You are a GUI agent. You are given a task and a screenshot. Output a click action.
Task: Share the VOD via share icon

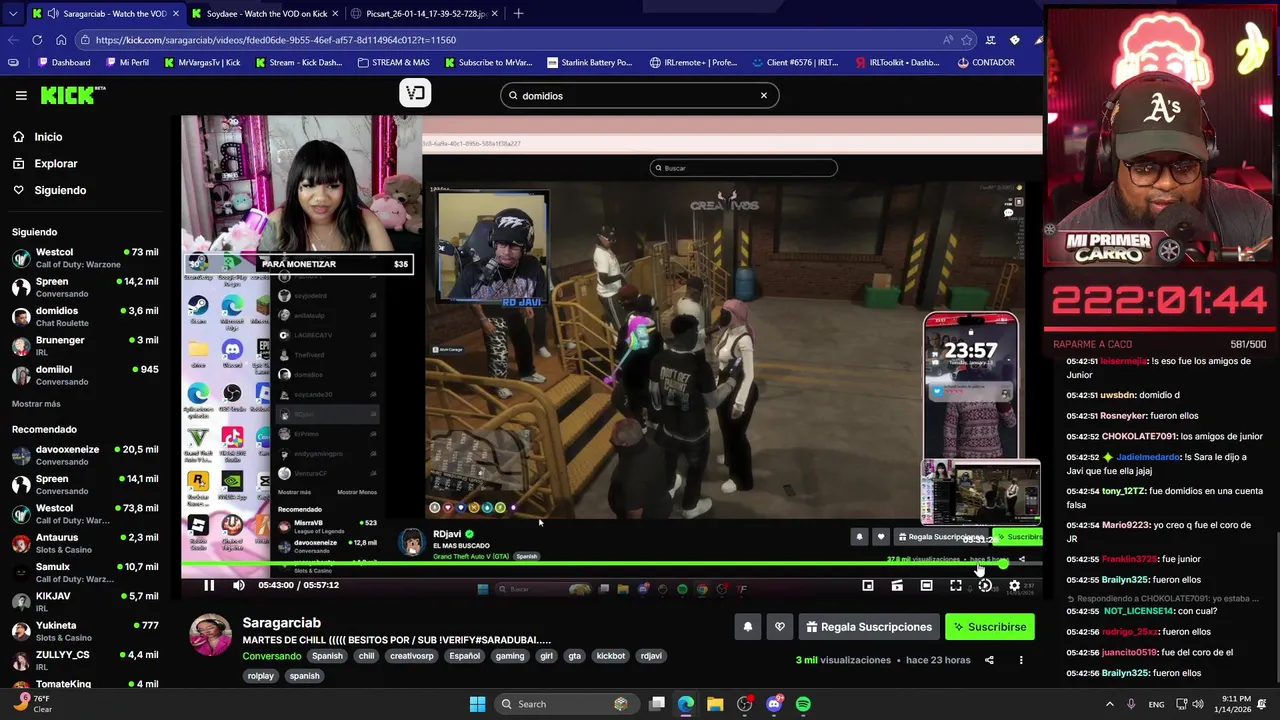[989, 660]
